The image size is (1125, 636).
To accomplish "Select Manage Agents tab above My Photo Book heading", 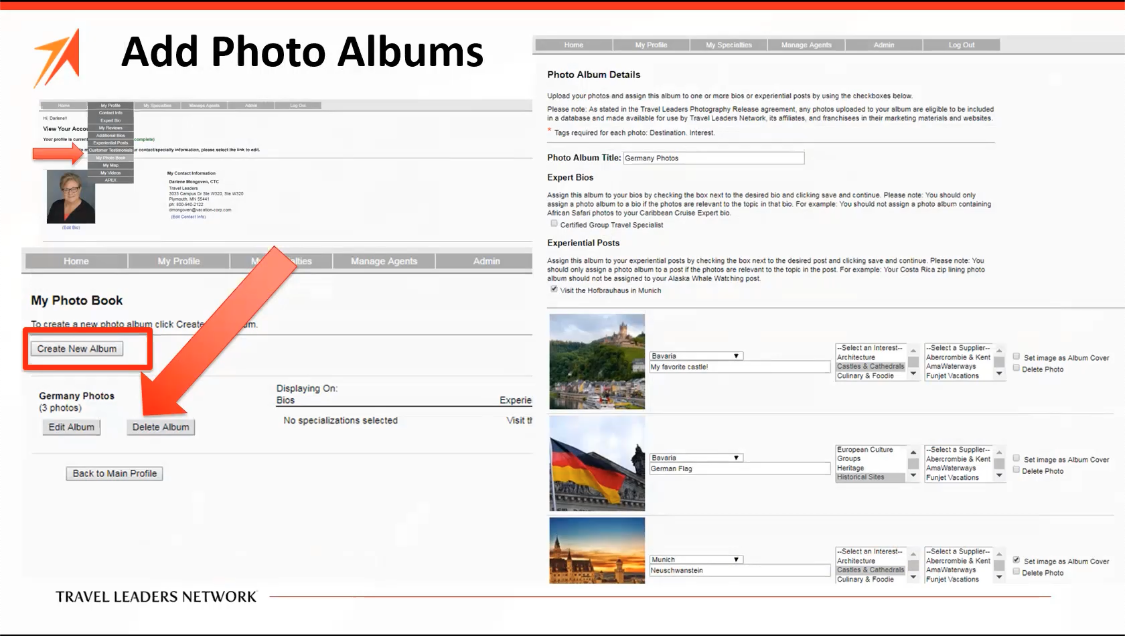I will click(x=384, y=261).
